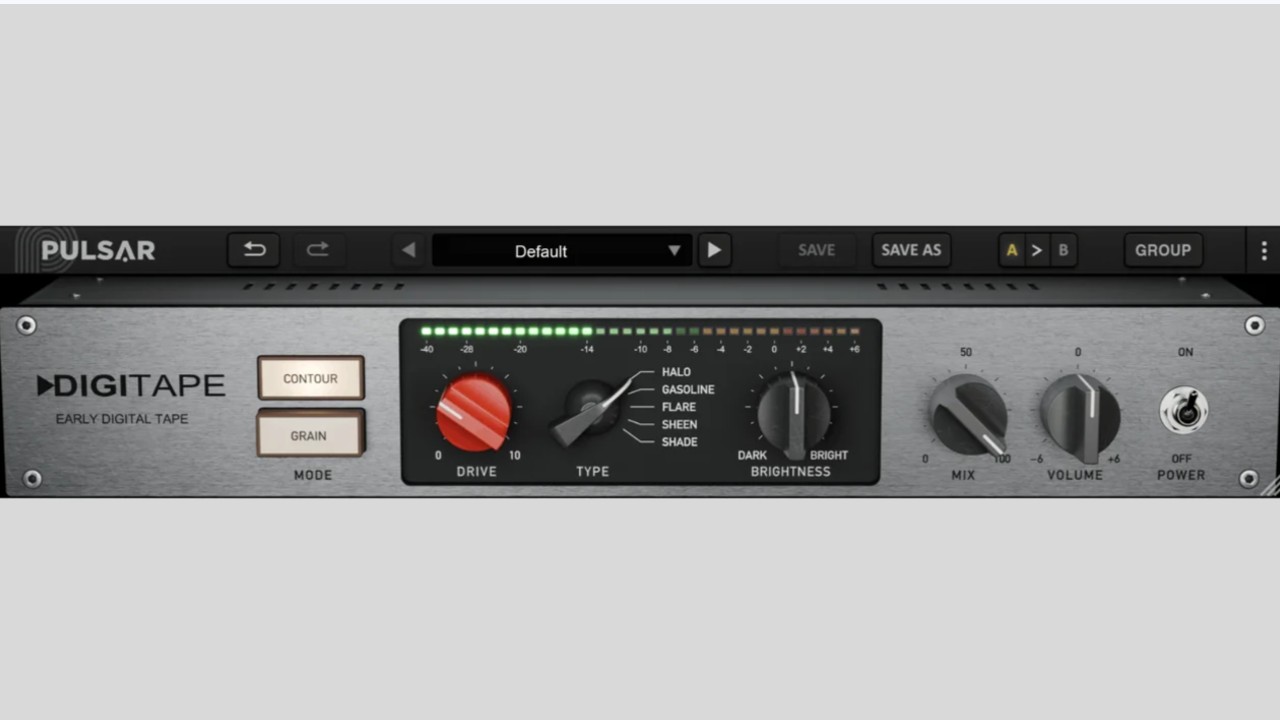
Task: Select the B preset slot
Action: (x=1063, y=250)
